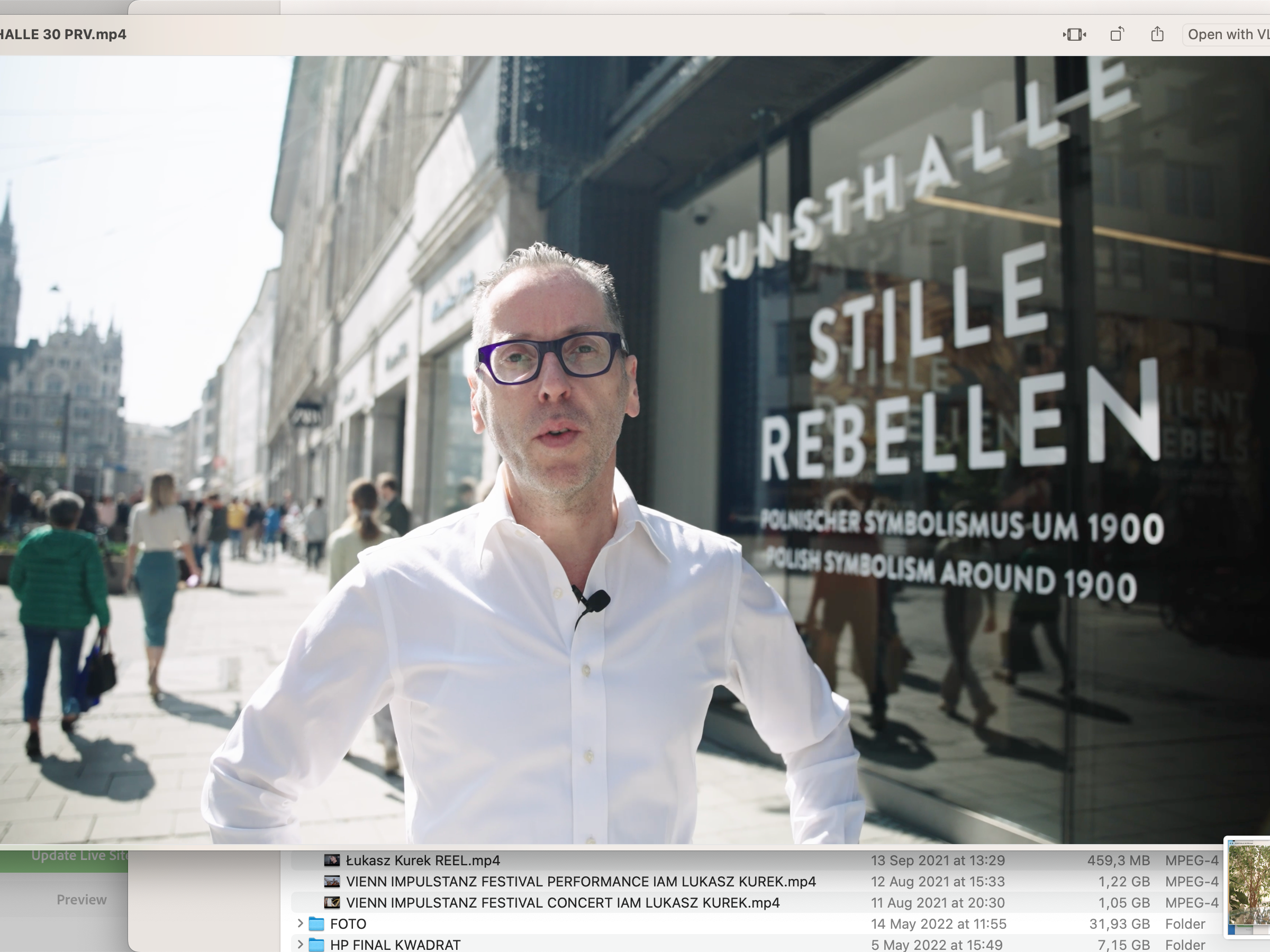
Task: Click the video preview to play or pause
Action: [x=631, y=447]
